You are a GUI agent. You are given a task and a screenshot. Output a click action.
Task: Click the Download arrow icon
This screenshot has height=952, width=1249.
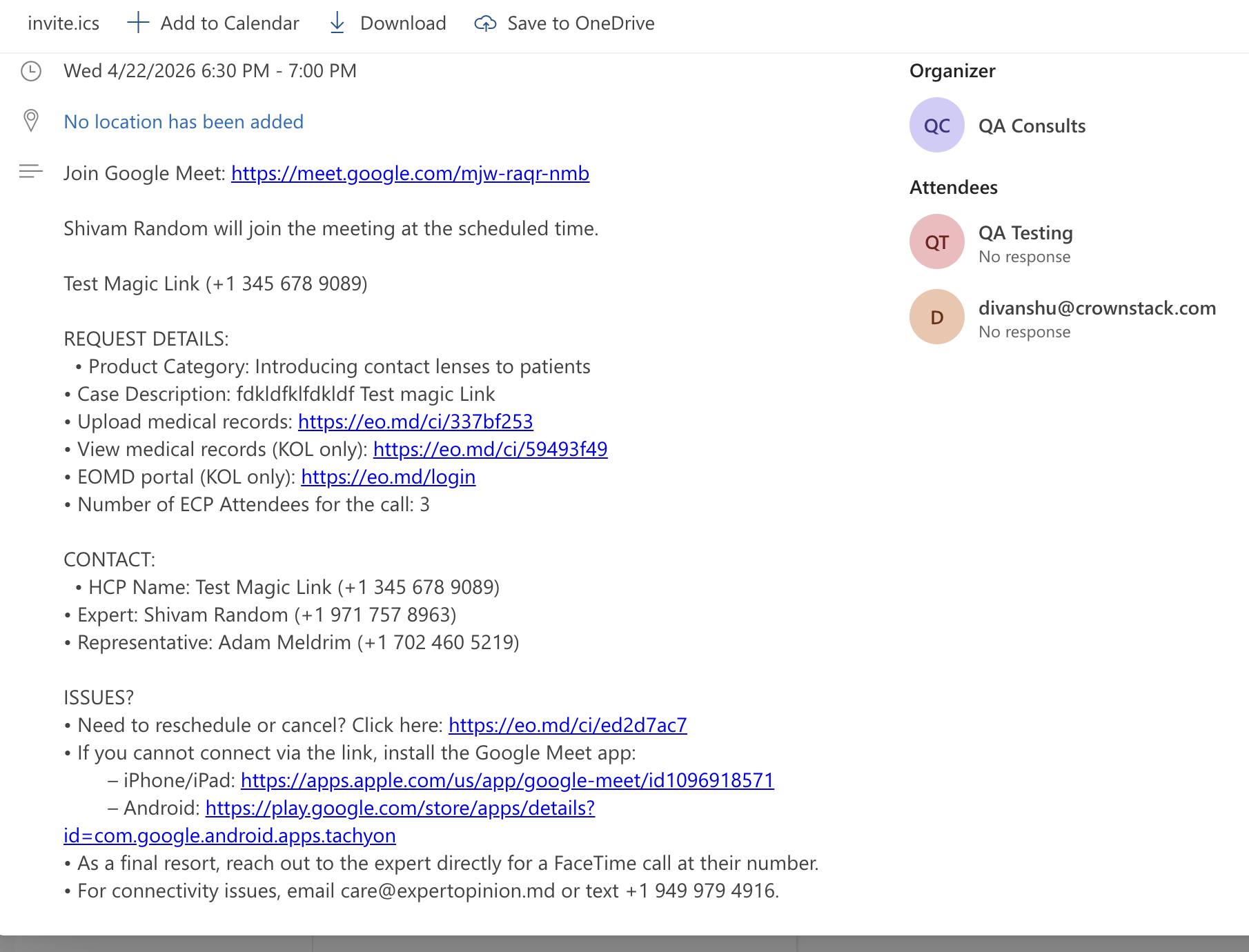[x=337, y=23]
